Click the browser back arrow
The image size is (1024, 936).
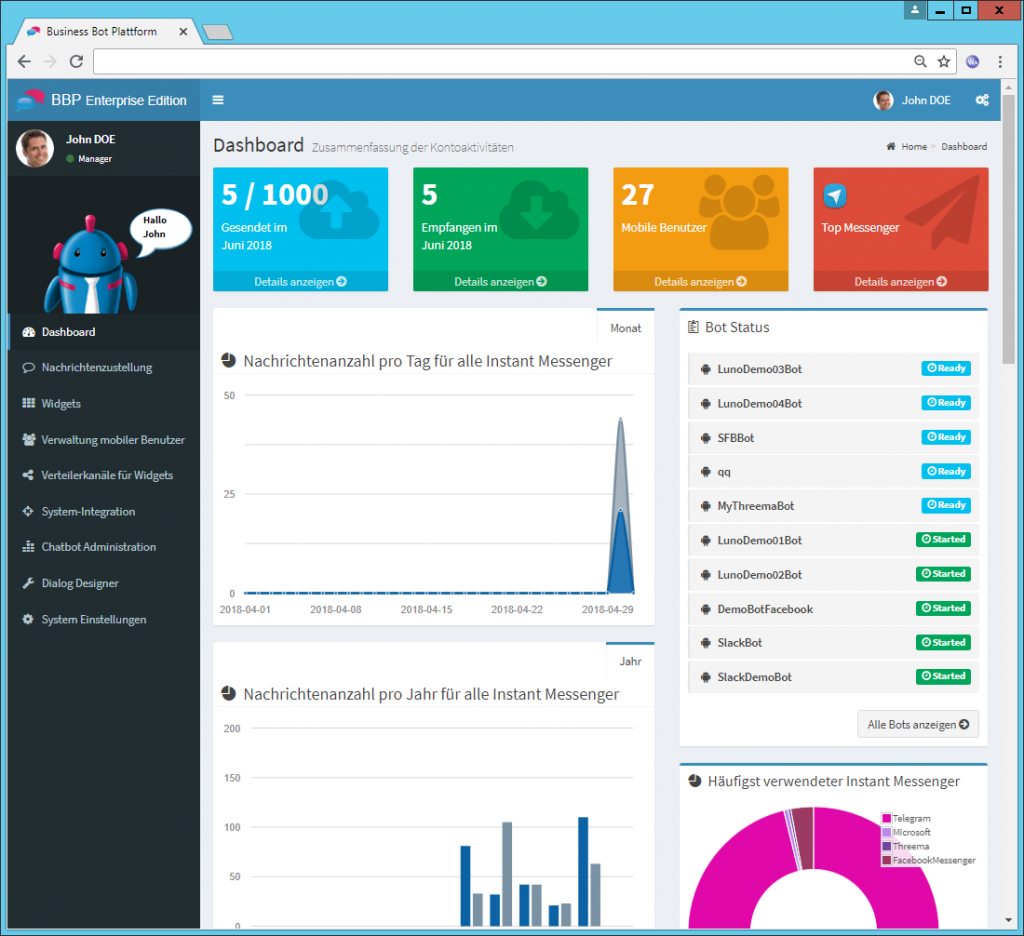[24, 61]
